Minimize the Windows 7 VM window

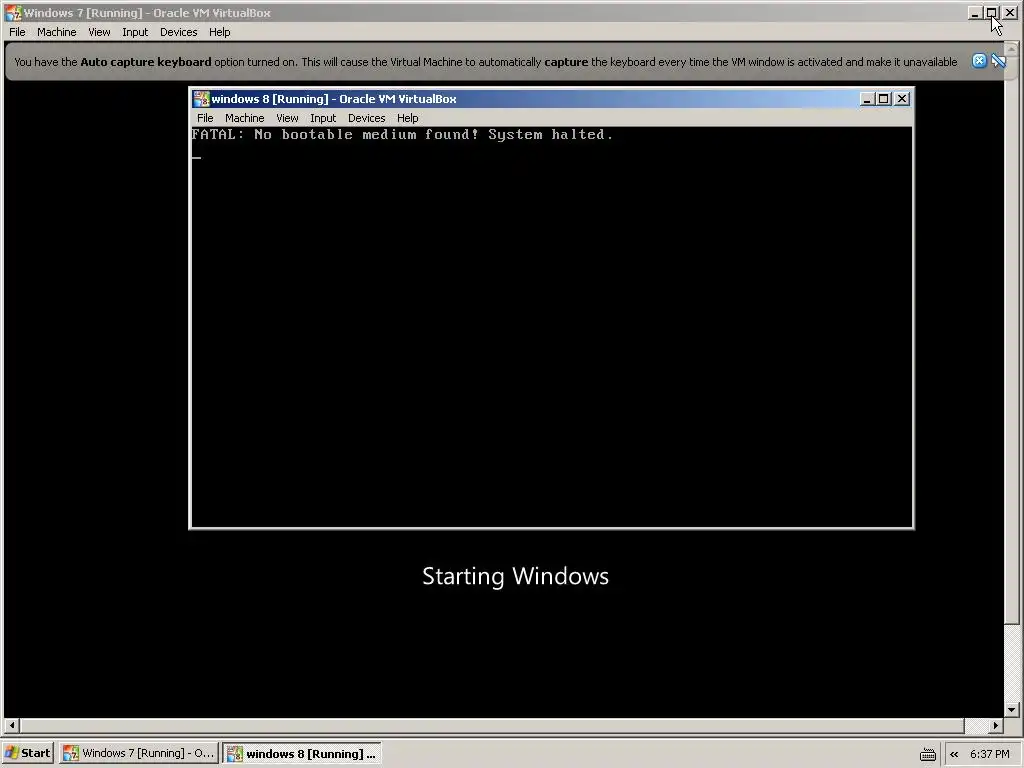(x=975, y=12)
